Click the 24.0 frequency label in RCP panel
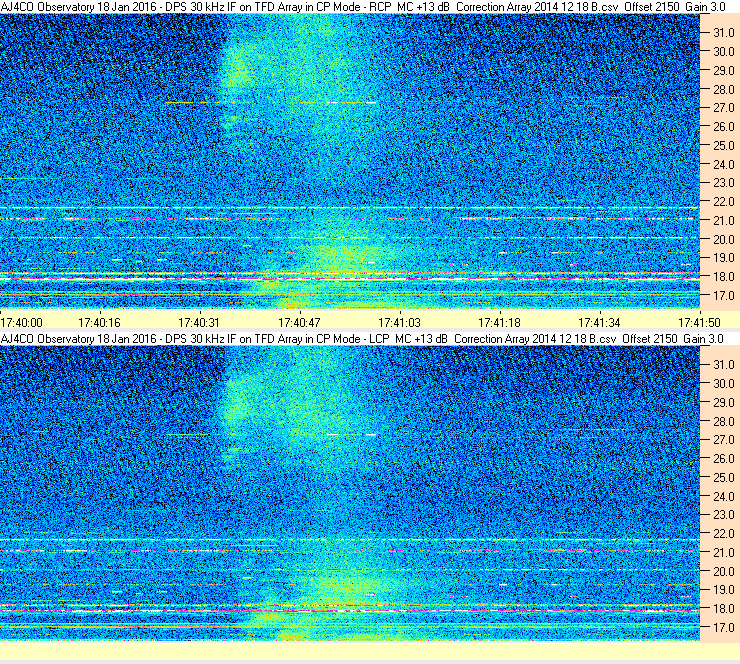The height and width of the screenshot is (664, 740). [723, 164]
